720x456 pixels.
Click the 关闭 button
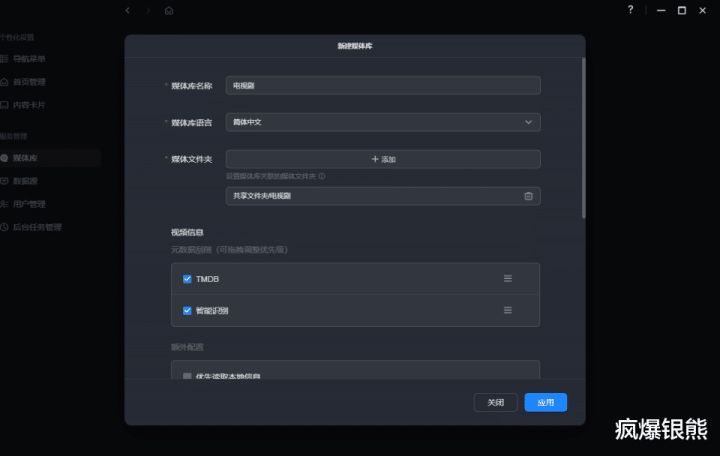click(495, 402)
